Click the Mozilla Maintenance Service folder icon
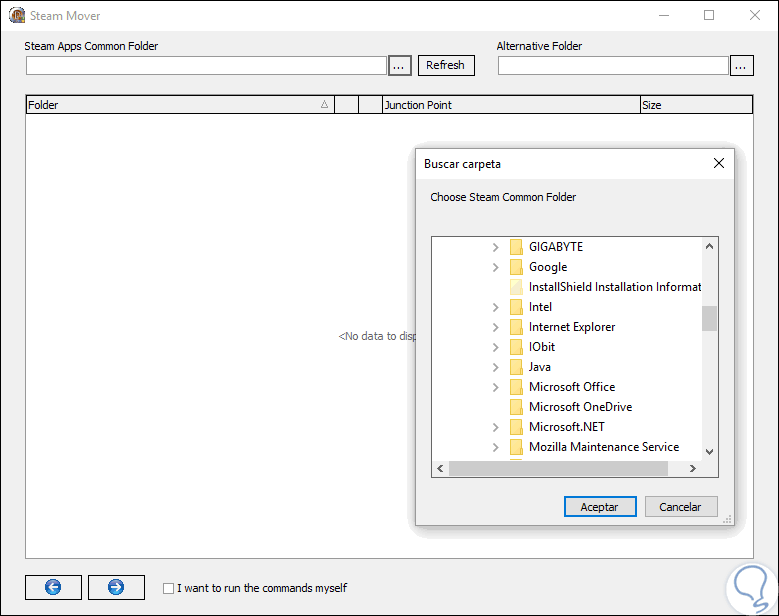Viewport: 779px width, 616px height. tap(516, 447)
